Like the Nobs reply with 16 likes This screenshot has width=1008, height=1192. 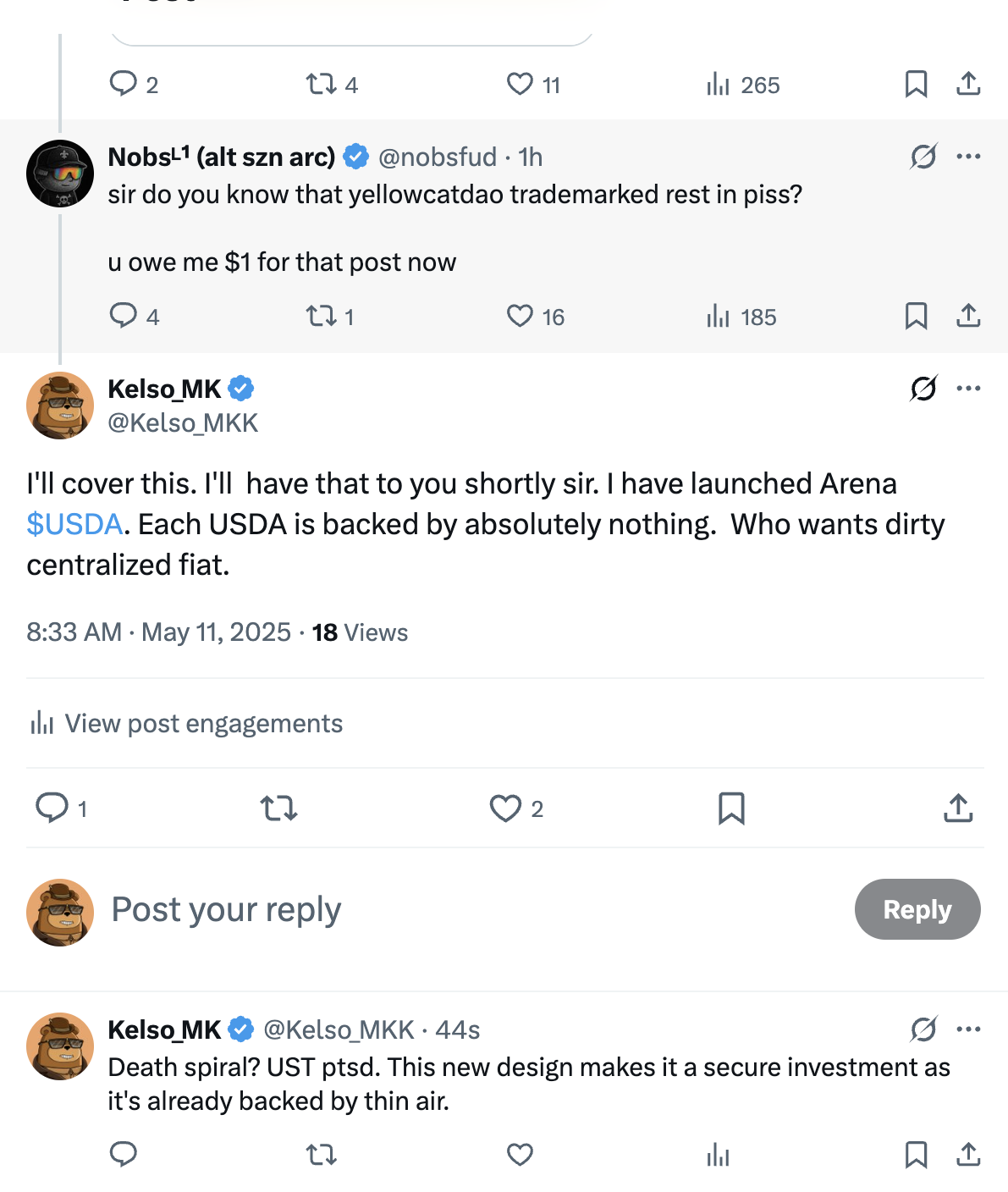[x=520, y=317]
